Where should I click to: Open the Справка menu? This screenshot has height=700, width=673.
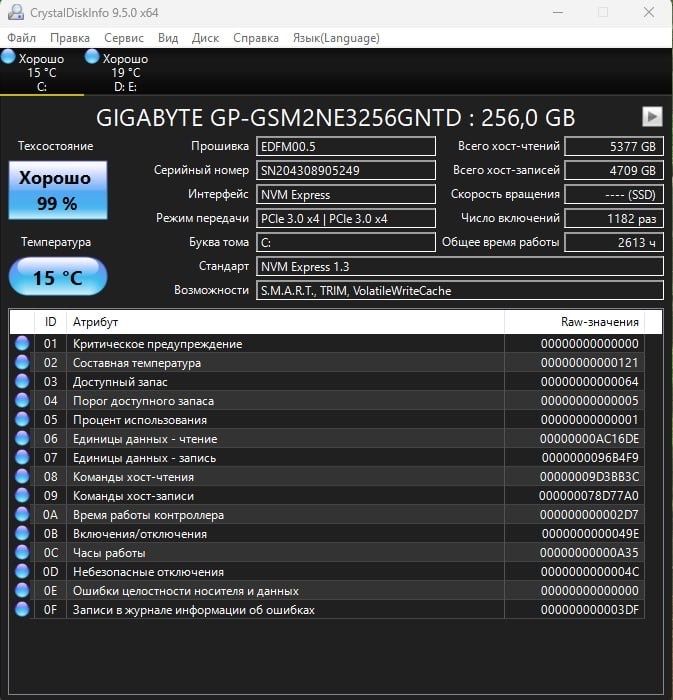256,38
